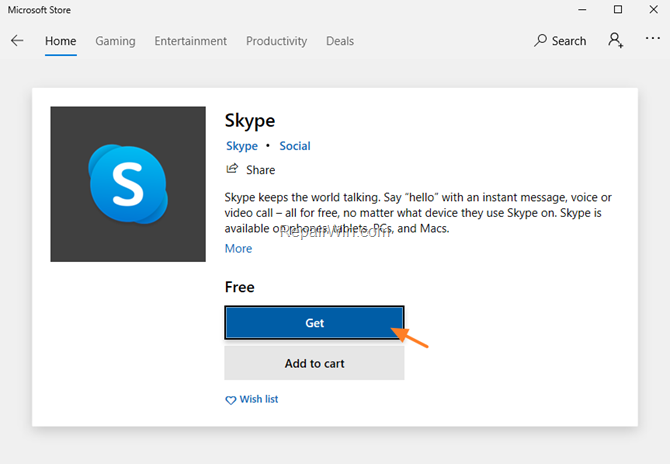Maximize the Microsoft Store window

pos(618,9)
